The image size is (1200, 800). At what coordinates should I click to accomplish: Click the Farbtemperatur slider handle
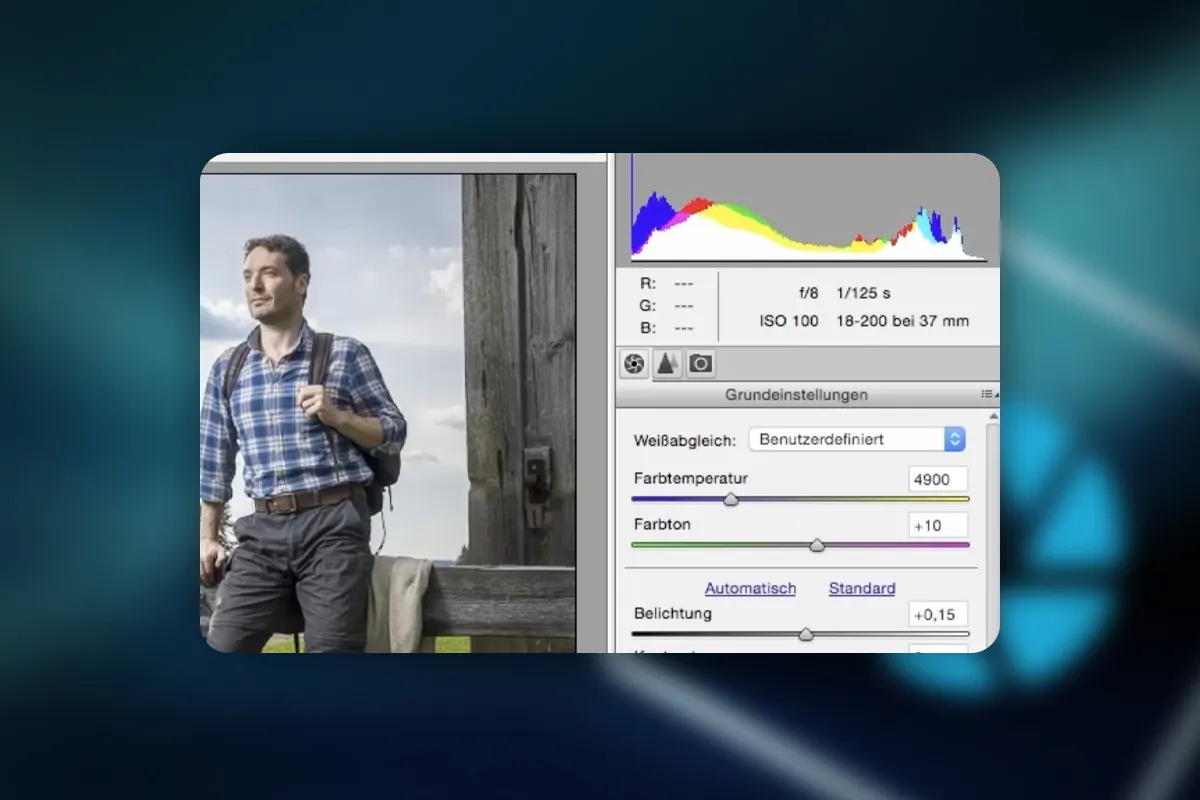731,499
